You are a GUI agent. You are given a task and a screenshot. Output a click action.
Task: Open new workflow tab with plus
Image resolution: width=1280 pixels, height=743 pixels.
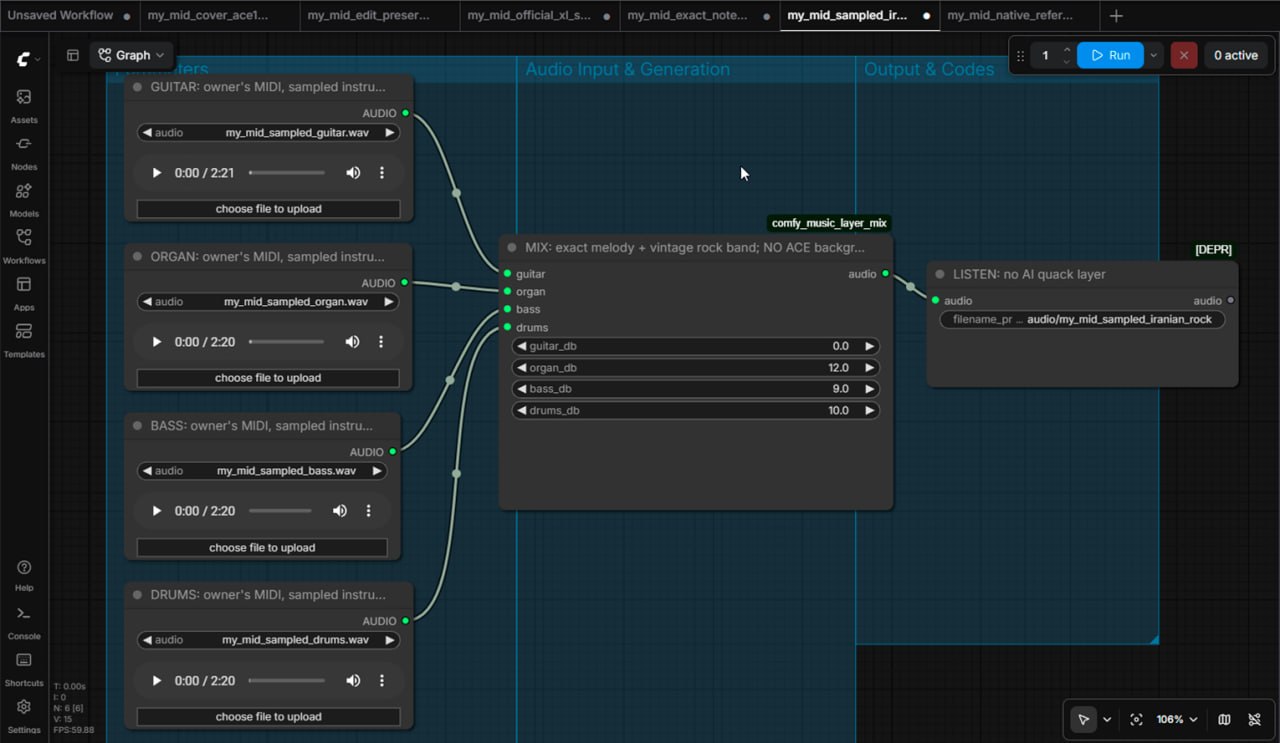[1116, 15]
